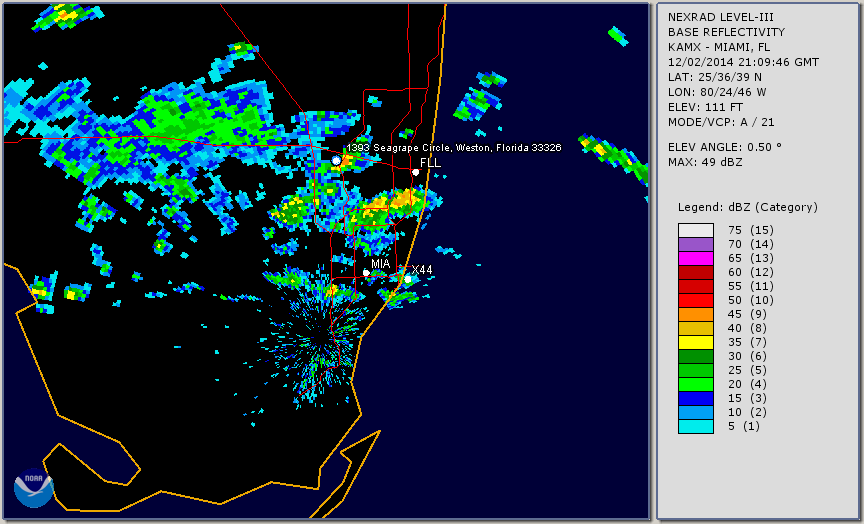Image resolution: width=864 pixels, height=524 pixels.
Task: Select the 30 dBZ dark green swatch
Action: pyautogui.click(x=696, y=356)
